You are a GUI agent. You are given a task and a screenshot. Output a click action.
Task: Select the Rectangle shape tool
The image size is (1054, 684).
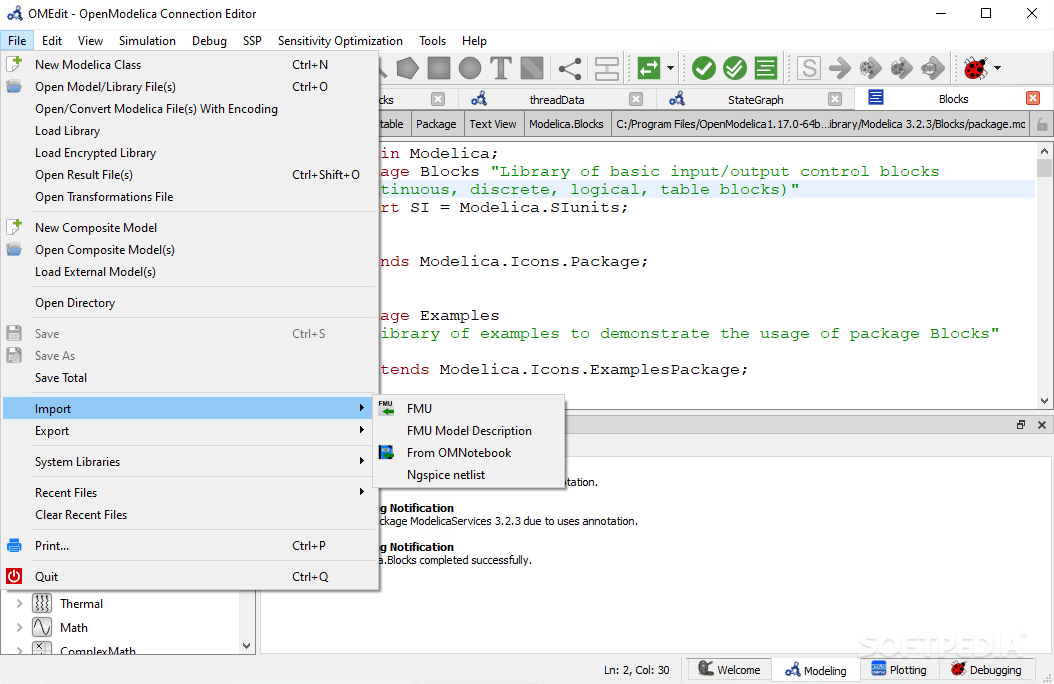438,68
